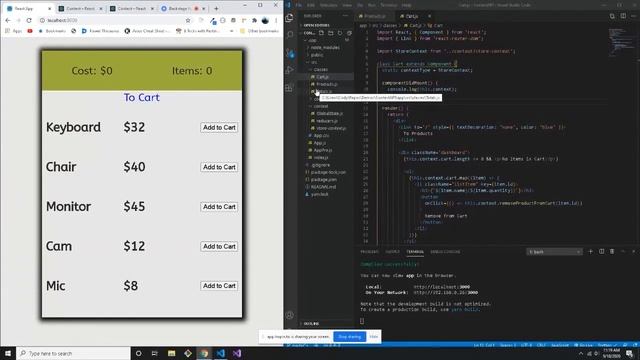
Task: Open Explorer panel more actions ellipsis
Action: point(345,16)
